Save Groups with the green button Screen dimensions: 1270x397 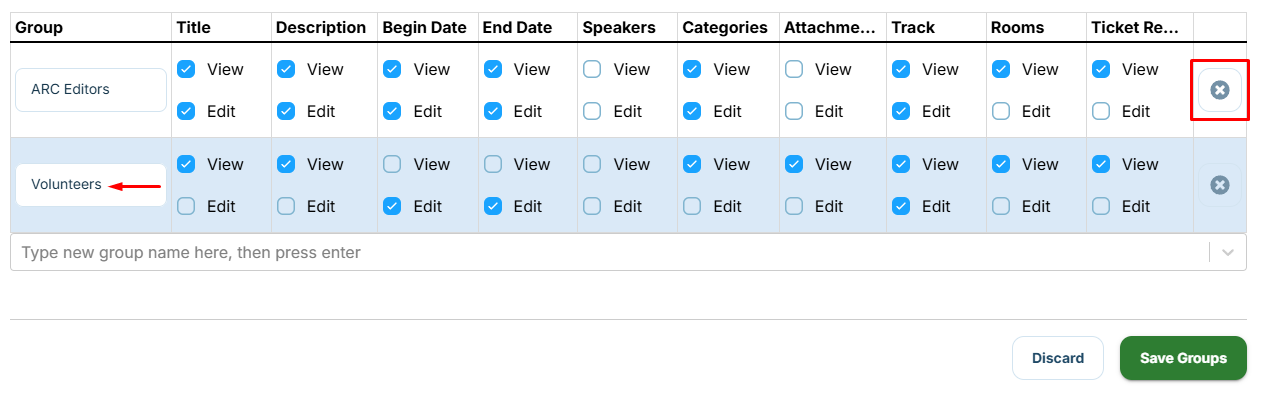pos(1183,358)
